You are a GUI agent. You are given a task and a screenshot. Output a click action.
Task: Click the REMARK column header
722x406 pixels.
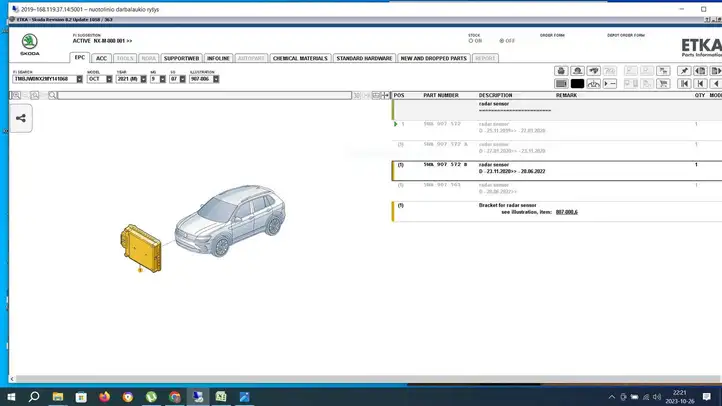pos(566,95)
